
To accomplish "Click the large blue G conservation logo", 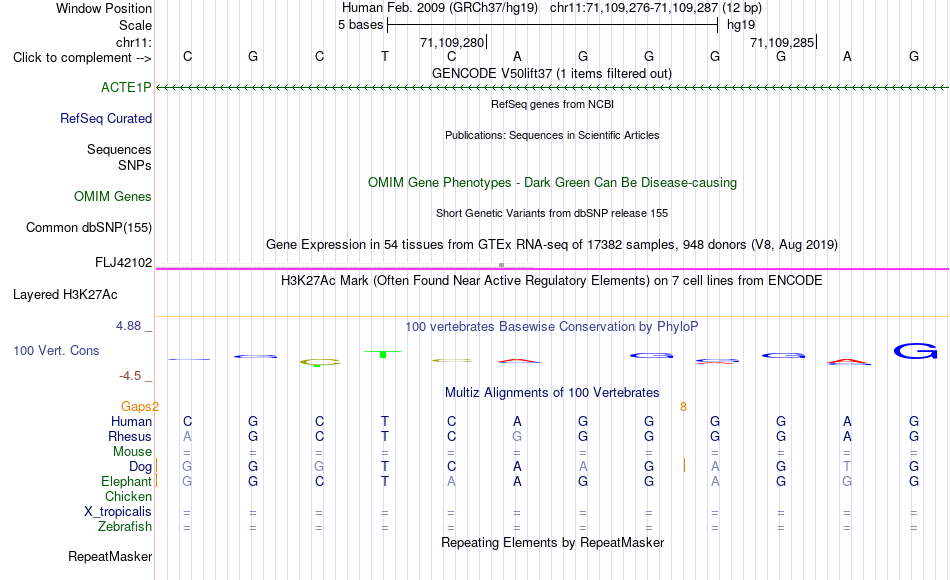I will 915,351.
